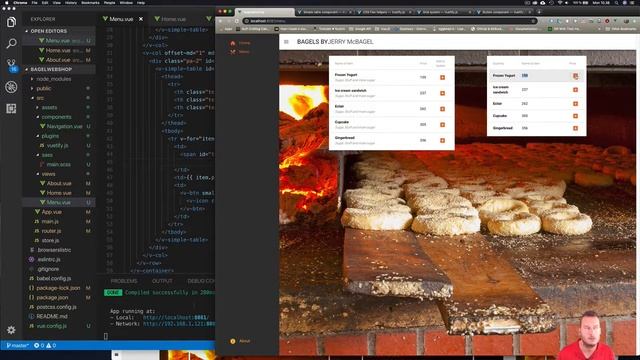This screenshot has height=360, width=640.
Task: Close the Menu.vue editor tab
Action: click(141, 19)
